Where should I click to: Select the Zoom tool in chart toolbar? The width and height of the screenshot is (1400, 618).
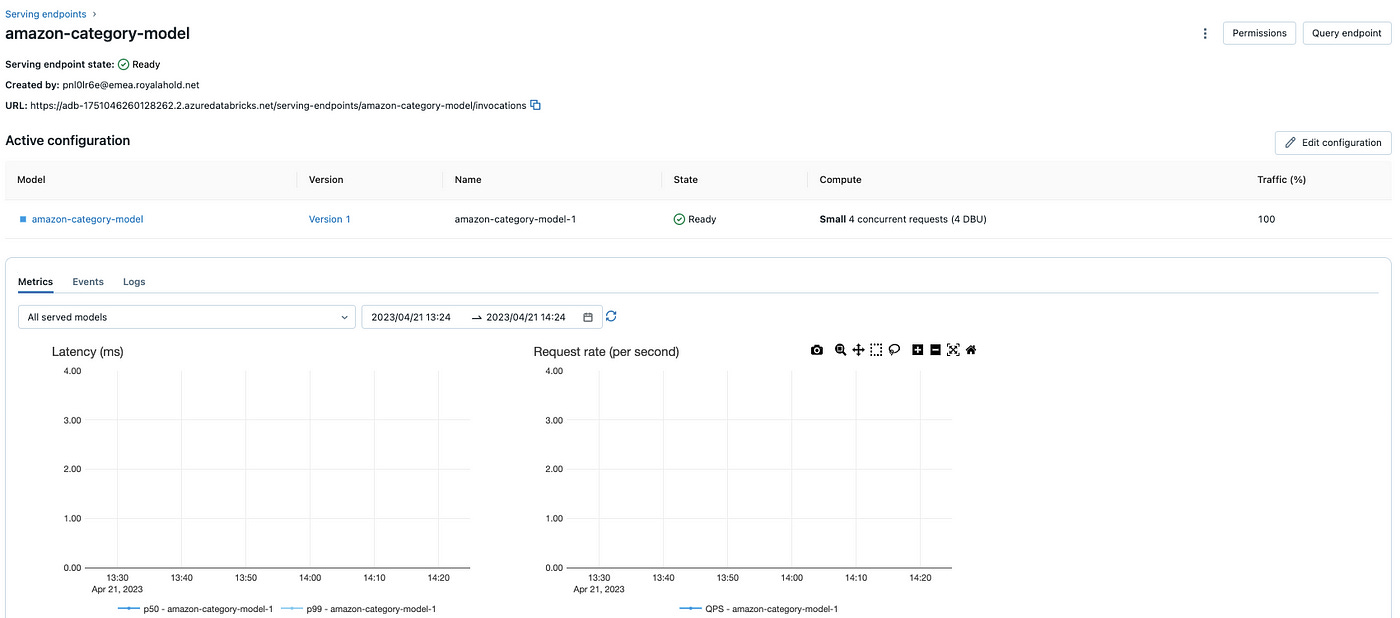pyautogui.click(x=841, y=350)
